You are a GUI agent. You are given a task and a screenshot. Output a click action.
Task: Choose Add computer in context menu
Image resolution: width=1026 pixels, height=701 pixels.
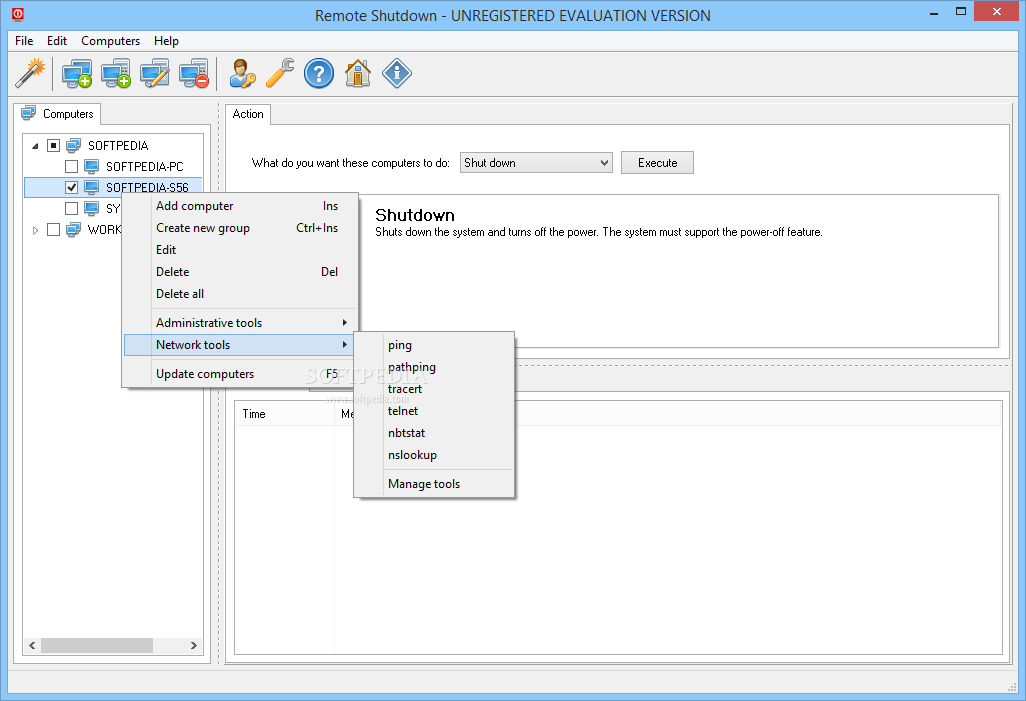tap(240, 206)
